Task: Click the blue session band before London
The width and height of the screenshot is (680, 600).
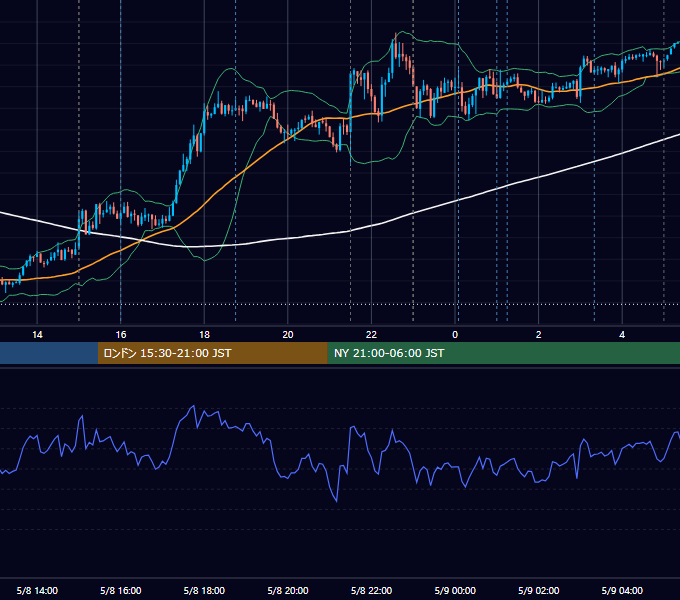Action: (x=49, y=353)
